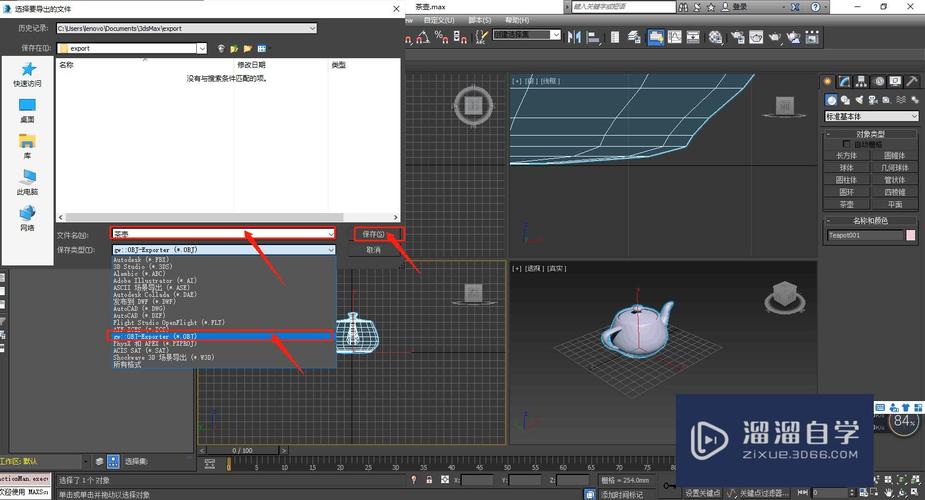Click the binoculars search icon
Viewport: 925px width, 500px height.
tap(683, 7)
